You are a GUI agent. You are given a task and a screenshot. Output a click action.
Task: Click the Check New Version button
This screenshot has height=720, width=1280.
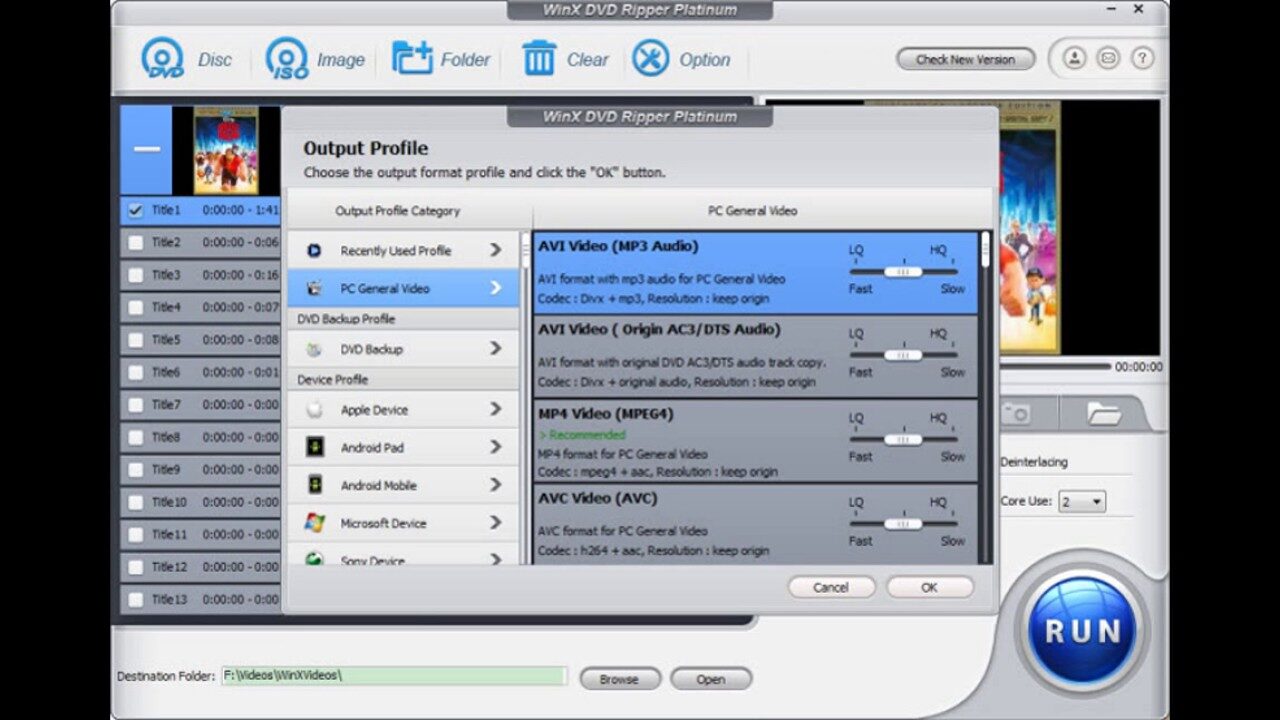(x=965, y=59)
